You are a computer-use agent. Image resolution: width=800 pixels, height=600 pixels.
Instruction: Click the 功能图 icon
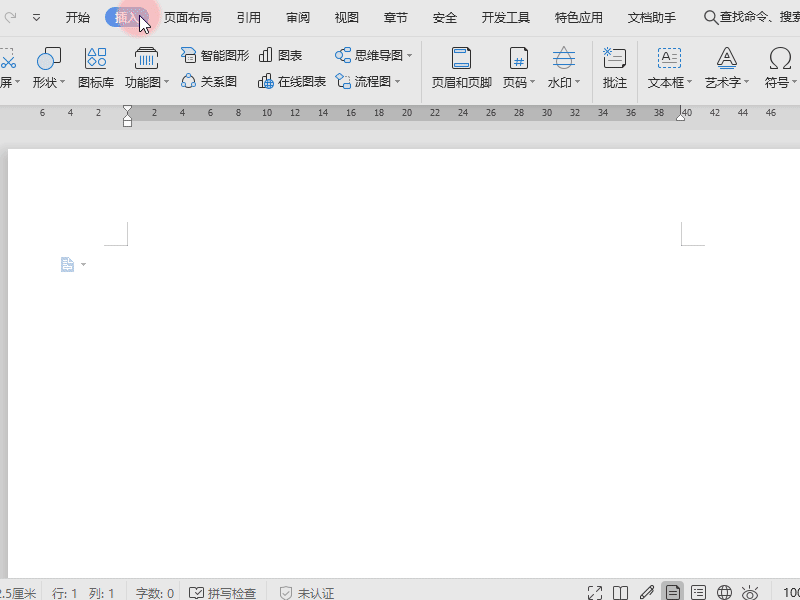click(x=146, y=59)
